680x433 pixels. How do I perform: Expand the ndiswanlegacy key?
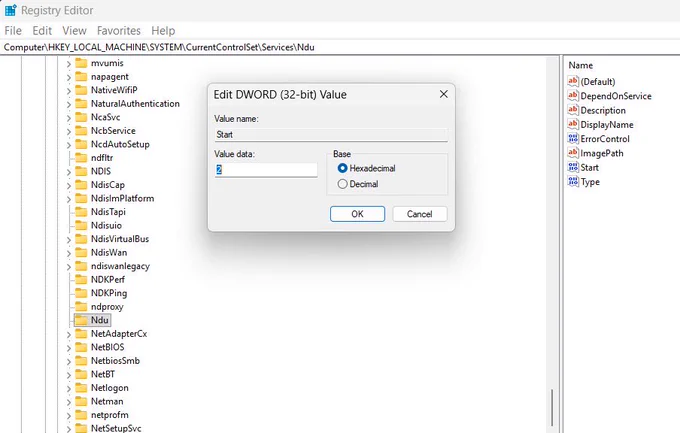(69, 266)
